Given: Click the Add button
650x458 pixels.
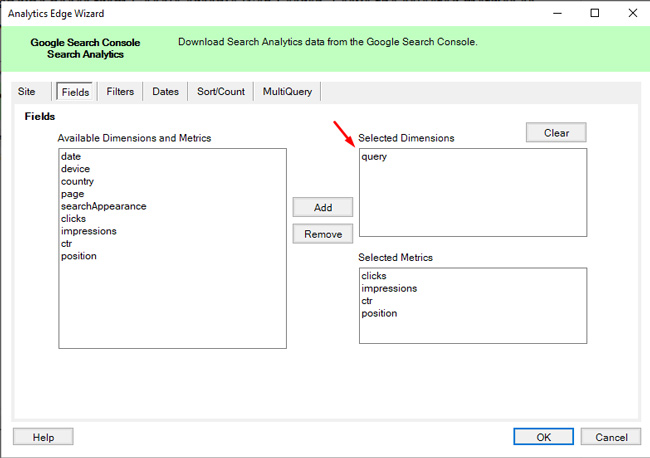Looking at the screenshot, I should pos(323,208).
